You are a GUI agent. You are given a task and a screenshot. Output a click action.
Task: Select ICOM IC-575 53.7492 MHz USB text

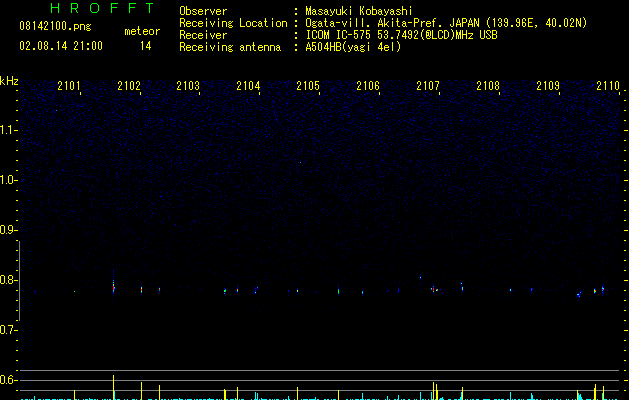401,35
